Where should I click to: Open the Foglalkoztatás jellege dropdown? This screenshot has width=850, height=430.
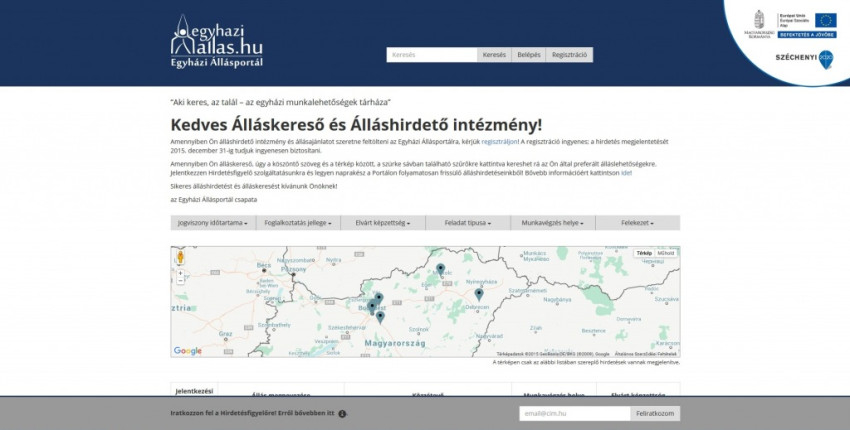pos(298,223)
